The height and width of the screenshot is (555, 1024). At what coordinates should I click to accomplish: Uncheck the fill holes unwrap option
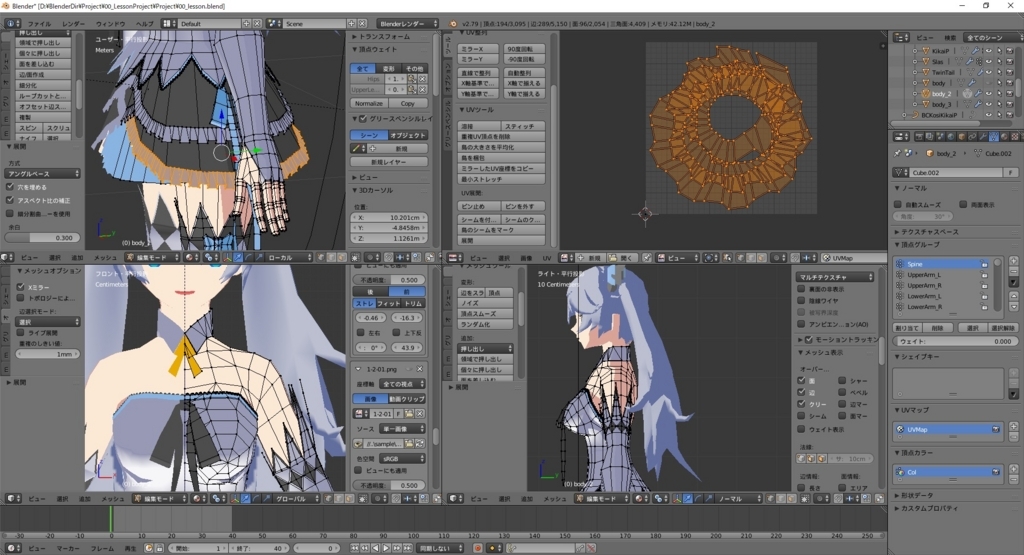point(10,187)
